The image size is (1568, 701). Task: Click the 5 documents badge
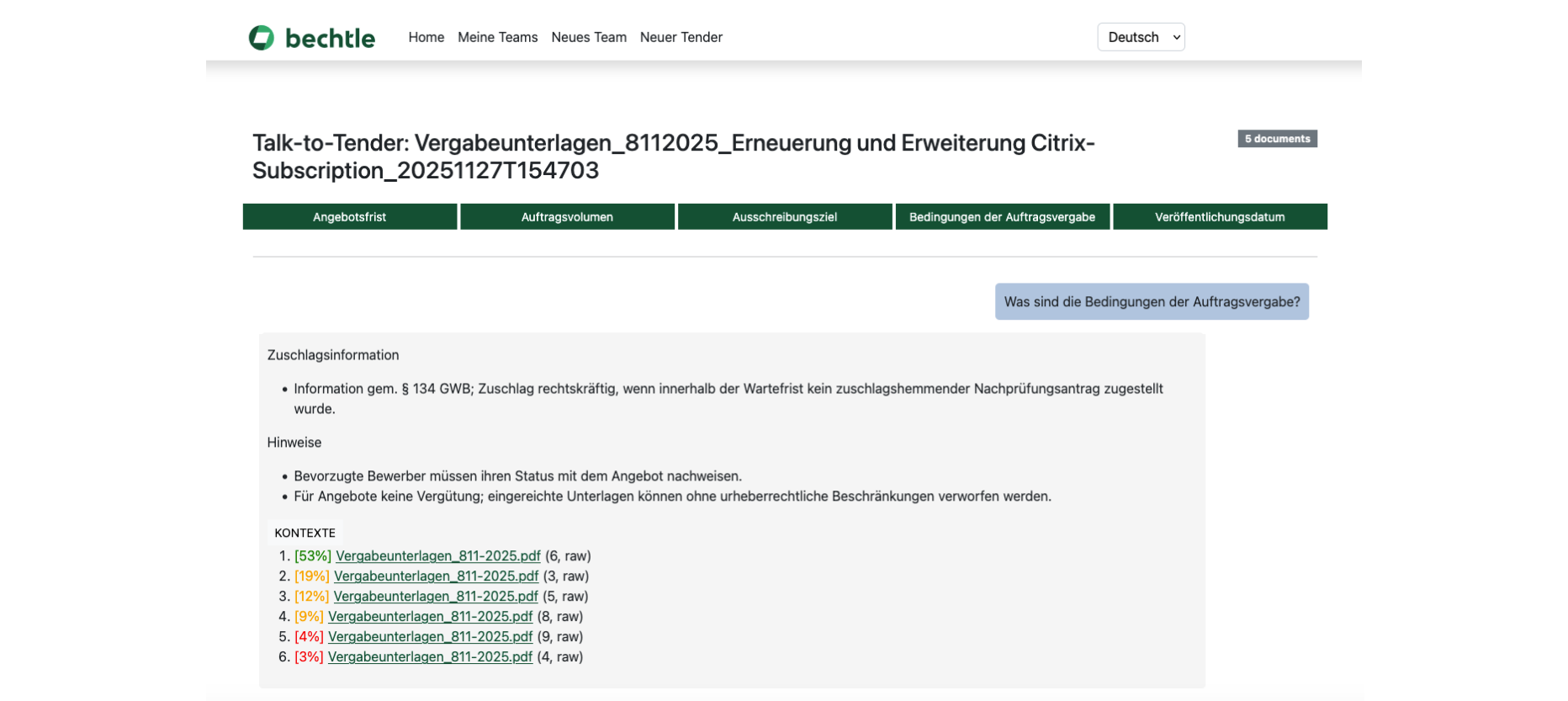coord(1277,139)
